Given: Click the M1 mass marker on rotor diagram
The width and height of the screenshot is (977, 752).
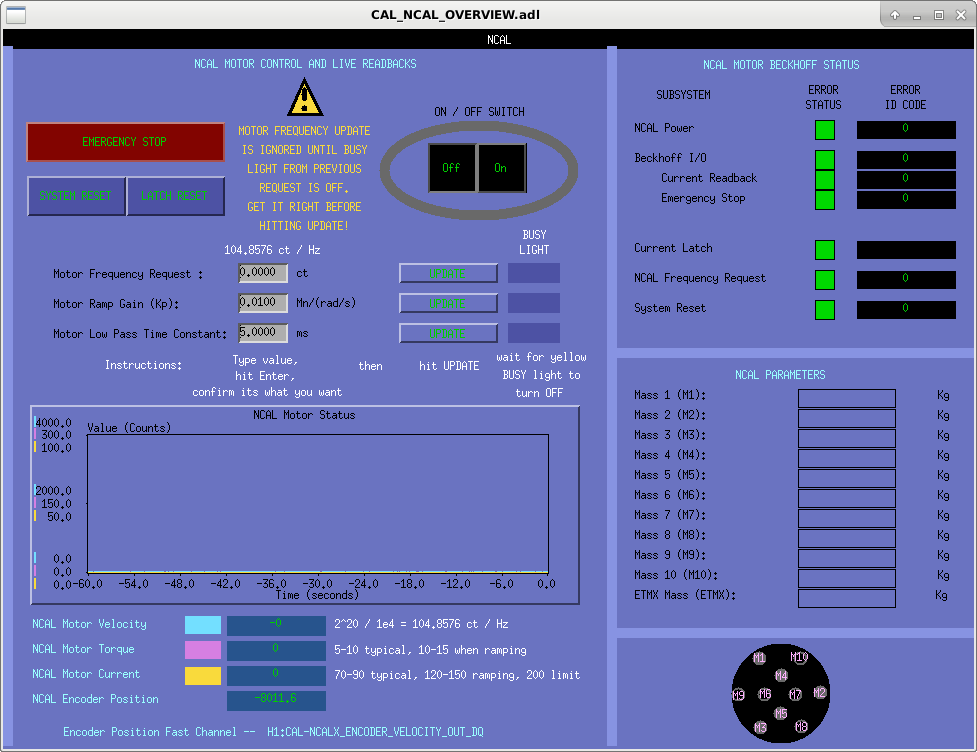Looking at the screenshot, I should 759,657.
